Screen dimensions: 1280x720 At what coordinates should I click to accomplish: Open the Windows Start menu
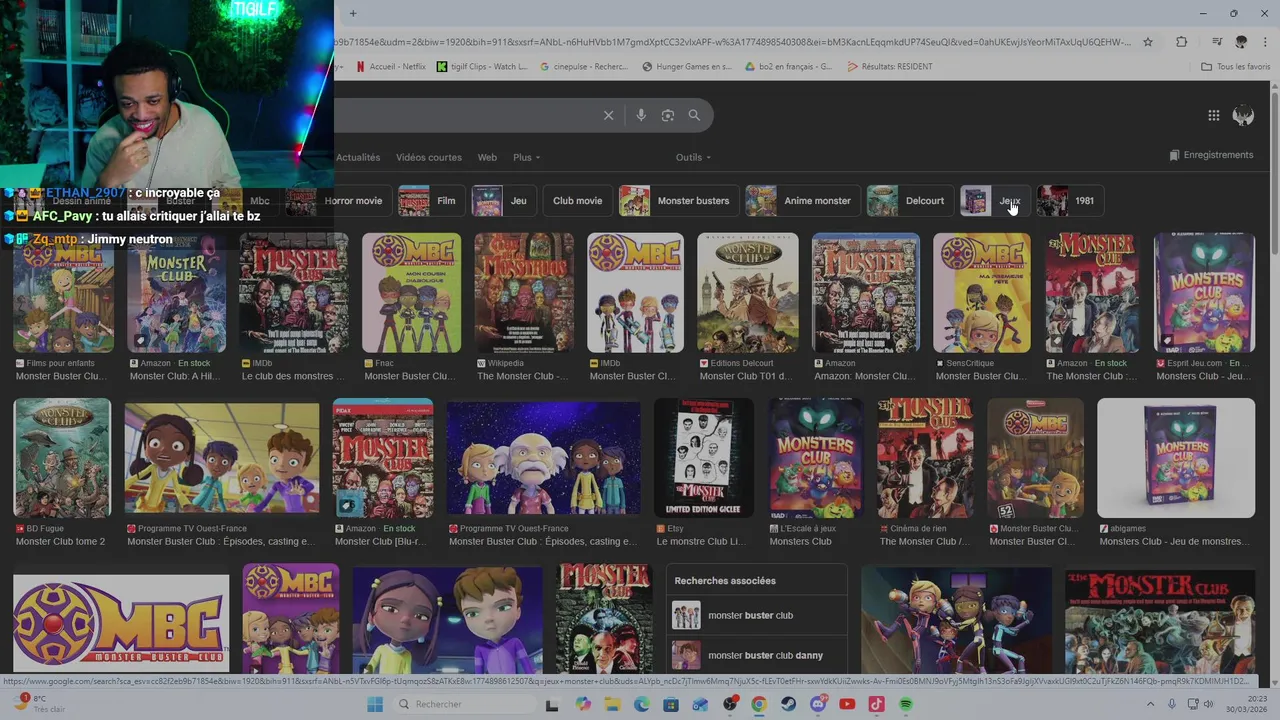375,704
